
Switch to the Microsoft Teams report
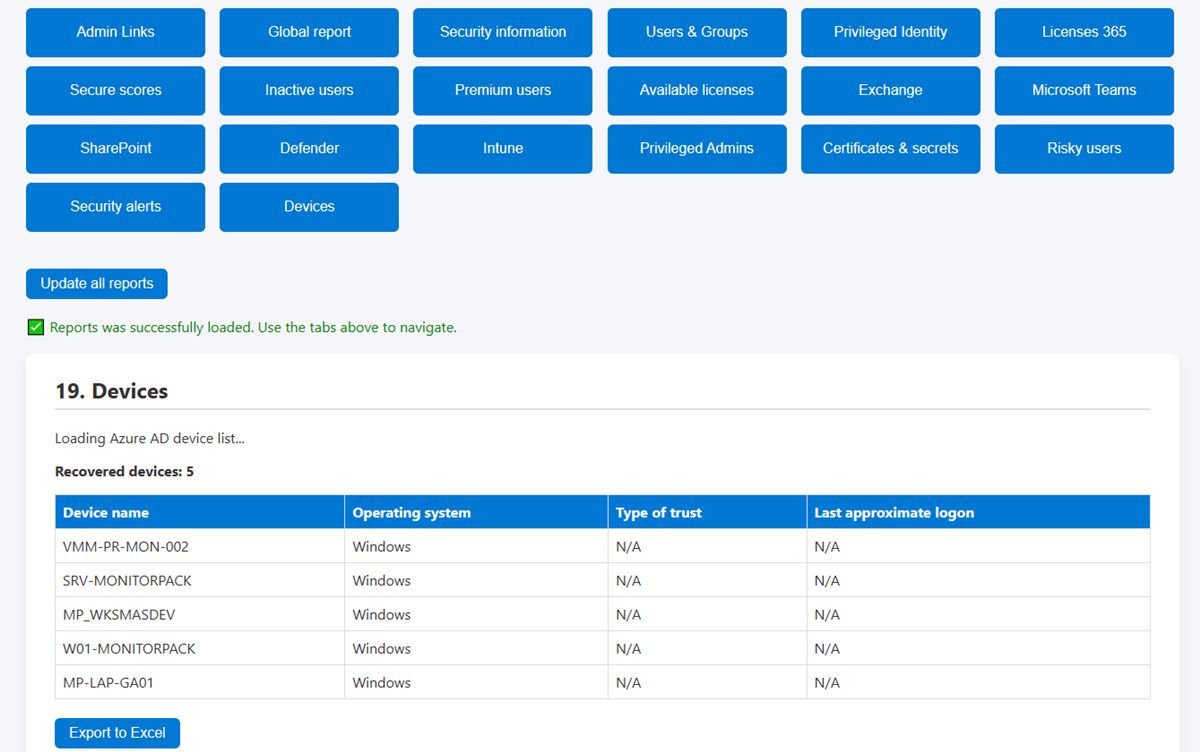[1084, 90]
